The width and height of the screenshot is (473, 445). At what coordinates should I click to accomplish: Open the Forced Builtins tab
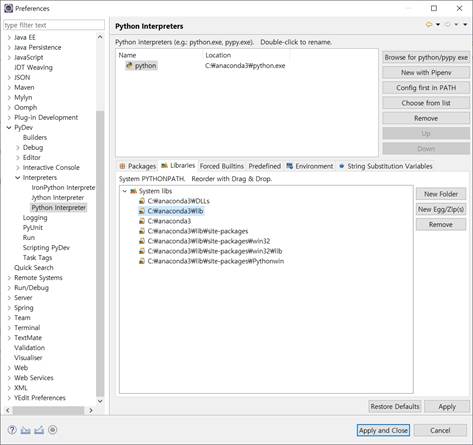coord(222,166)
